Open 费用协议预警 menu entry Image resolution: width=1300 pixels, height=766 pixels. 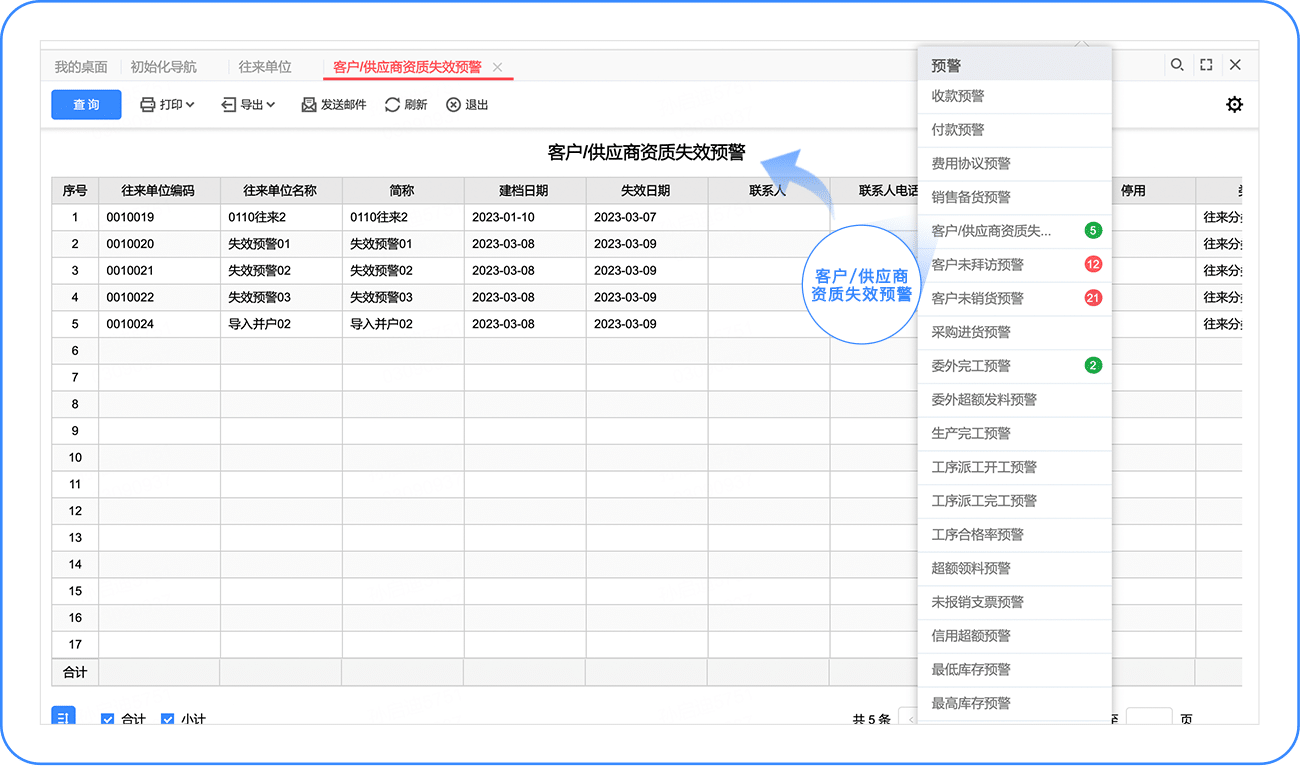coord(1014,164)
